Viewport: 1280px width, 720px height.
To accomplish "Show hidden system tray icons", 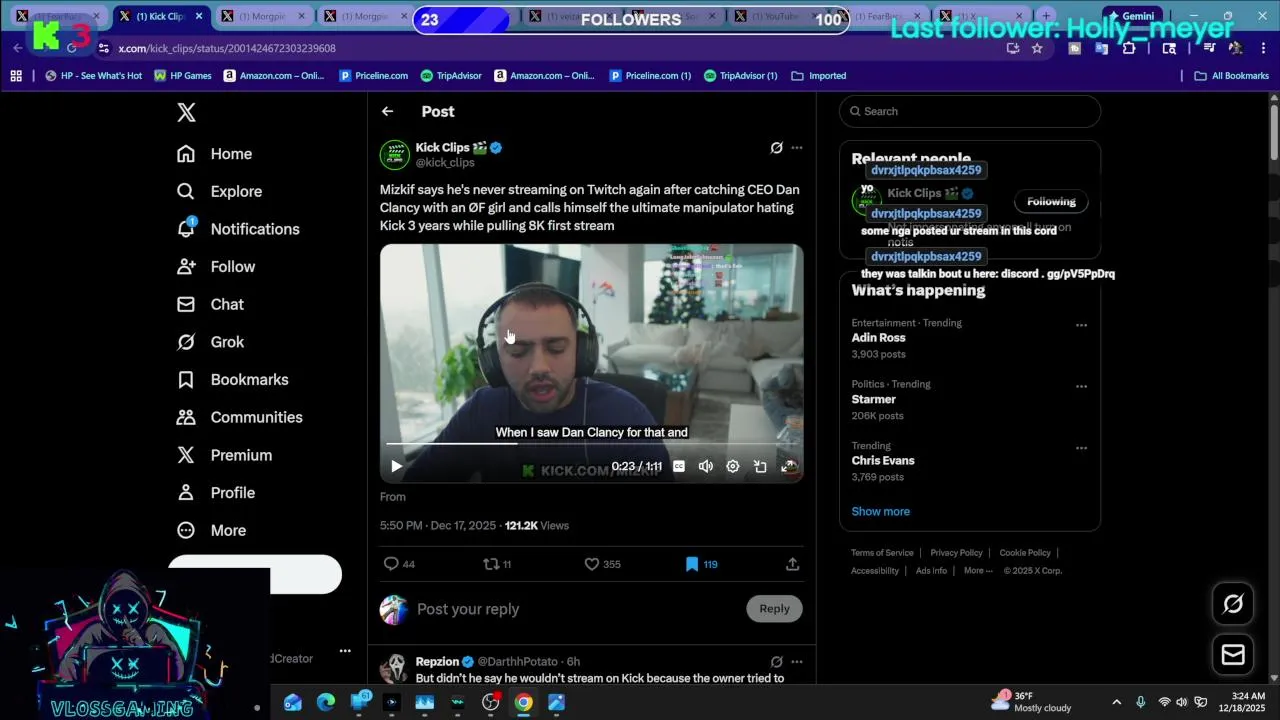I will click(1117, 702).
